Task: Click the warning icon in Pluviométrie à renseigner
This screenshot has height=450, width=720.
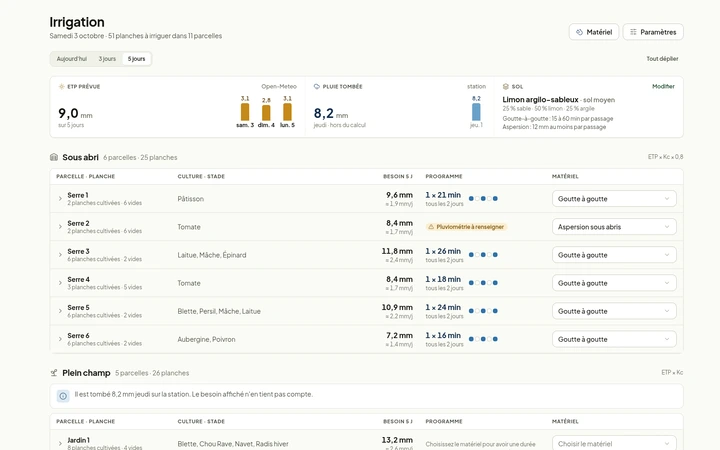Action: [431, 227]
